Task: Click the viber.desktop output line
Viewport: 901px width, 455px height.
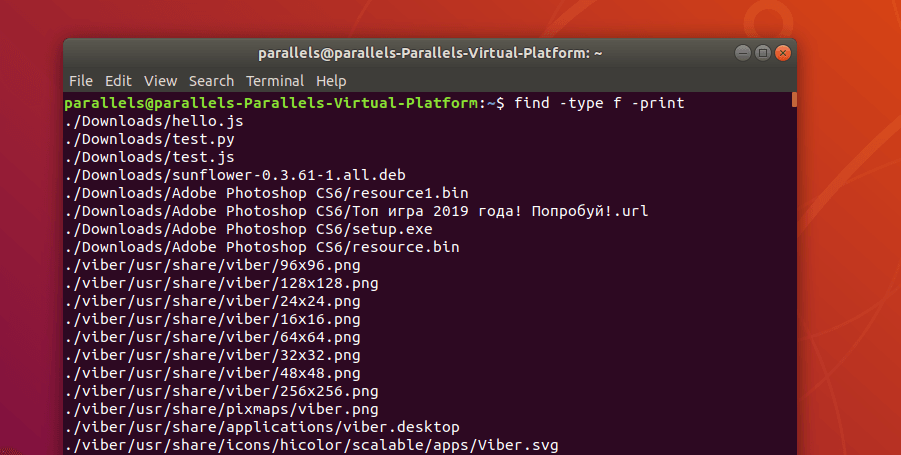Action: click(262, 427)
